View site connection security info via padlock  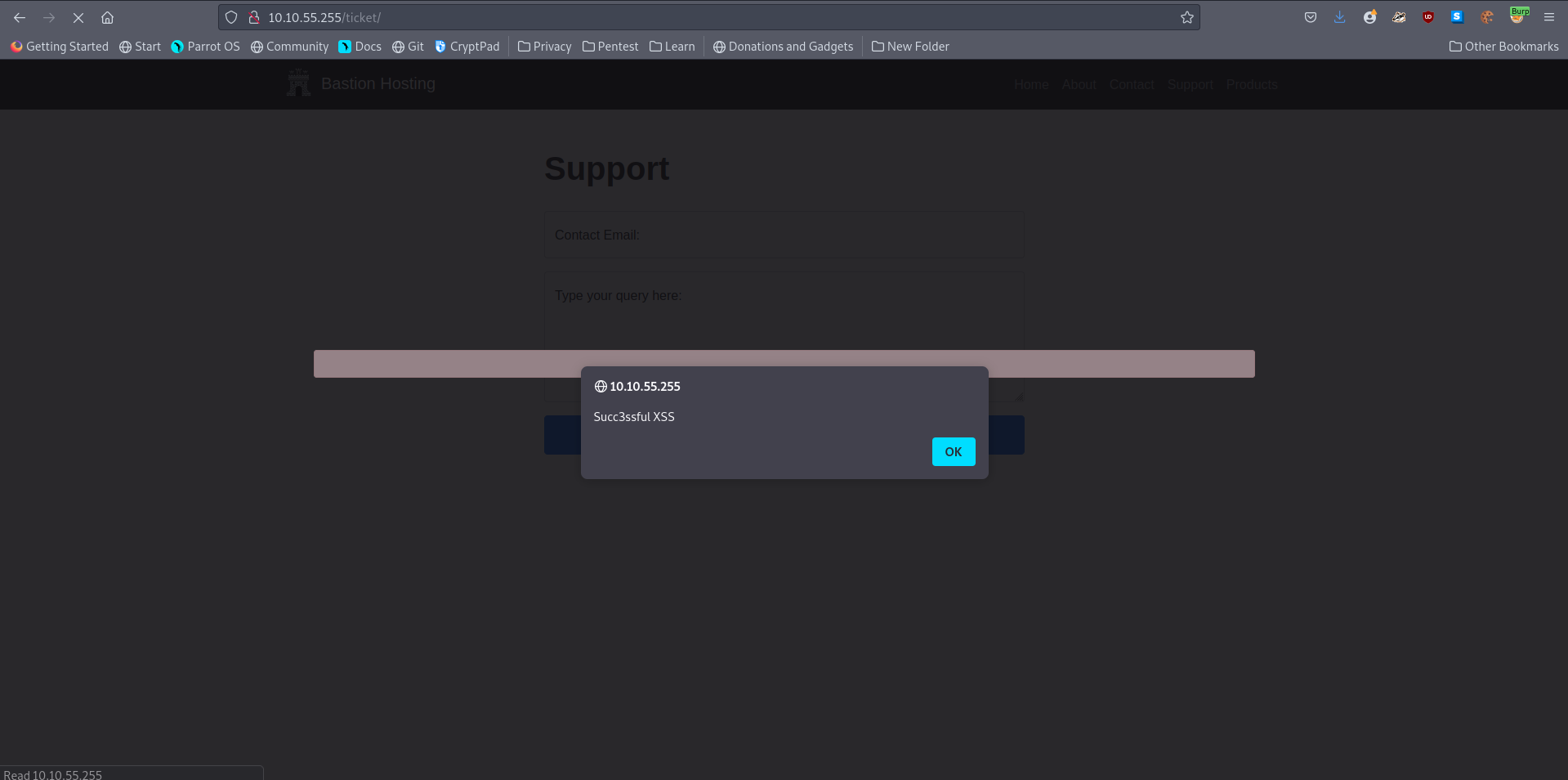tap(254, 17)
